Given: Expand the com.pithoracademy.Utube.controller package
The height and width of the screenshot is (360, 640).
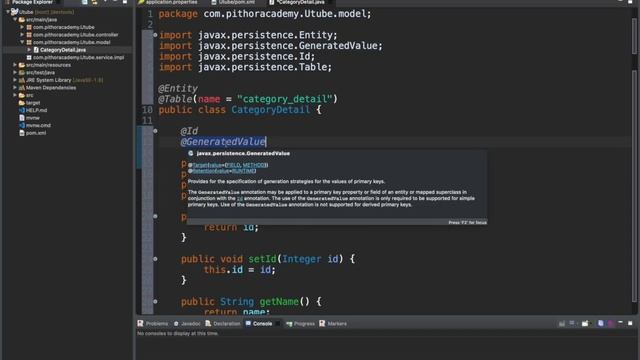Looking at the screenshot, I should click(22, 35).
